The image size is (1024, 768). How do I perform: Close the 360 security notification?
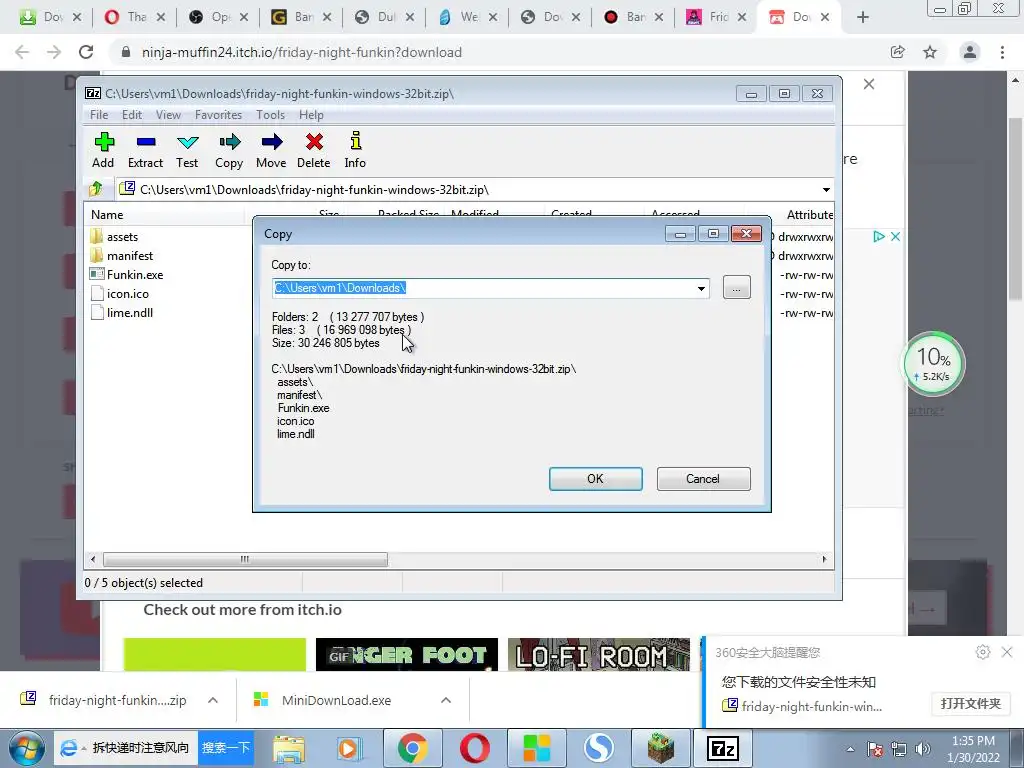[1007, 652]
